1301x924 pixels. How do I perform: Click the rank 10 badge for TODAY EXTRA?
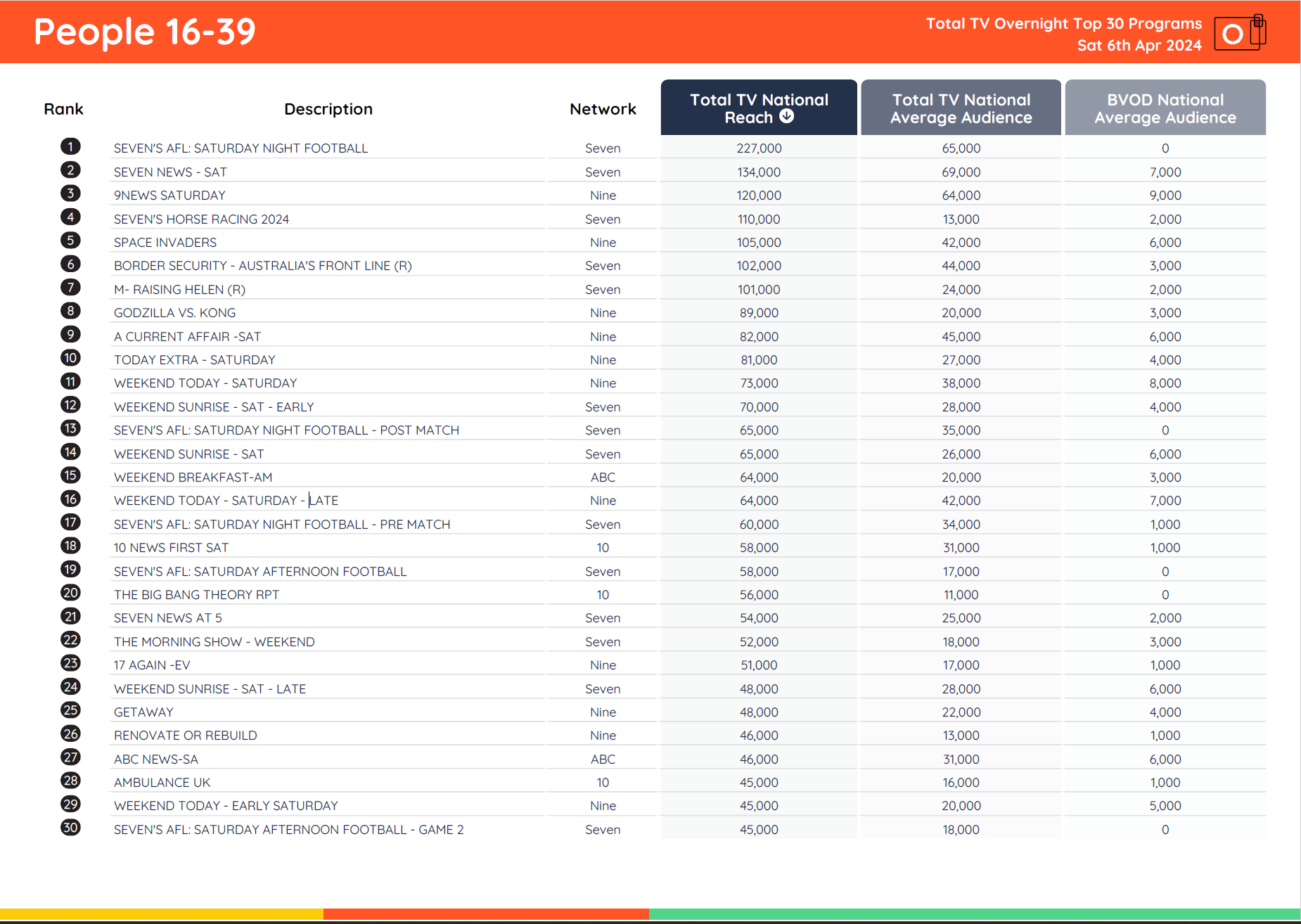tap(70, 358)
